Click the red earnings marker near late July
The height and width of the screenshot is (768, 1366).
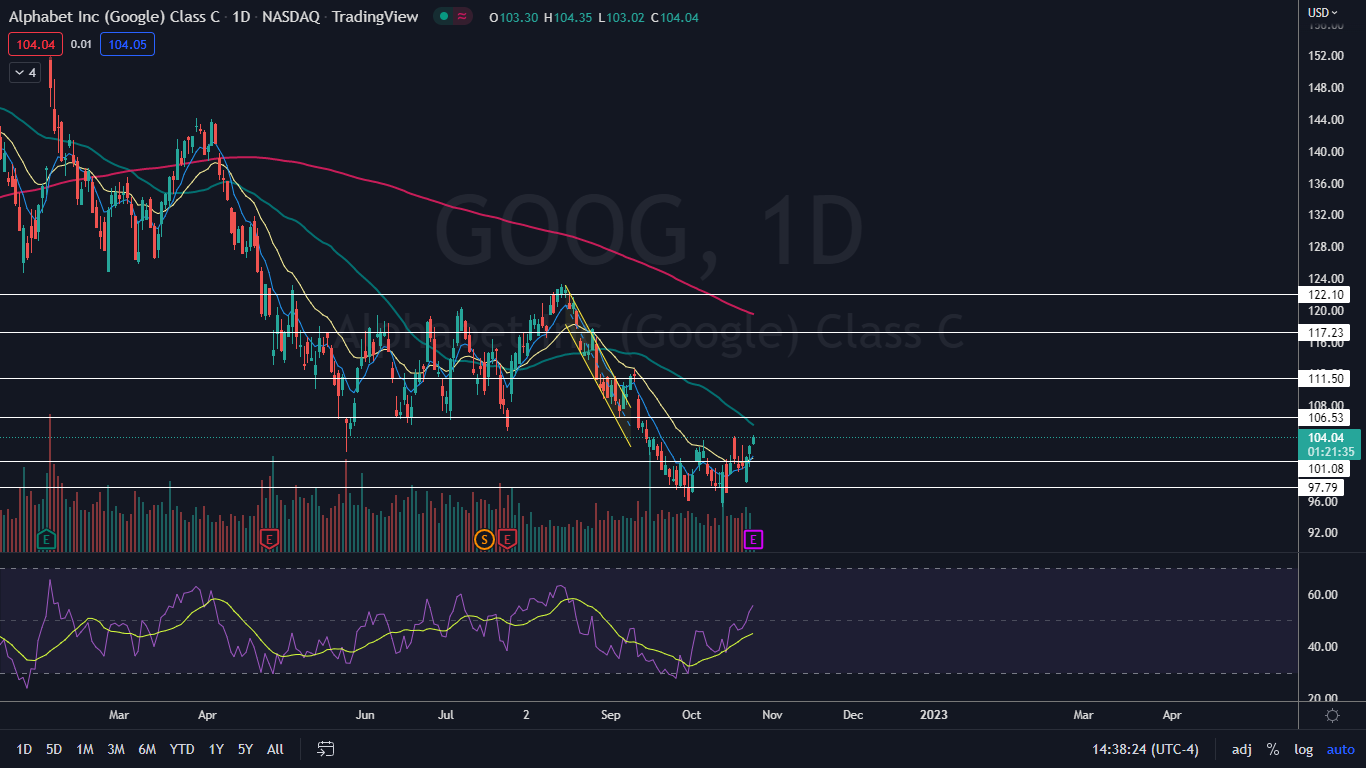(507, 539)
